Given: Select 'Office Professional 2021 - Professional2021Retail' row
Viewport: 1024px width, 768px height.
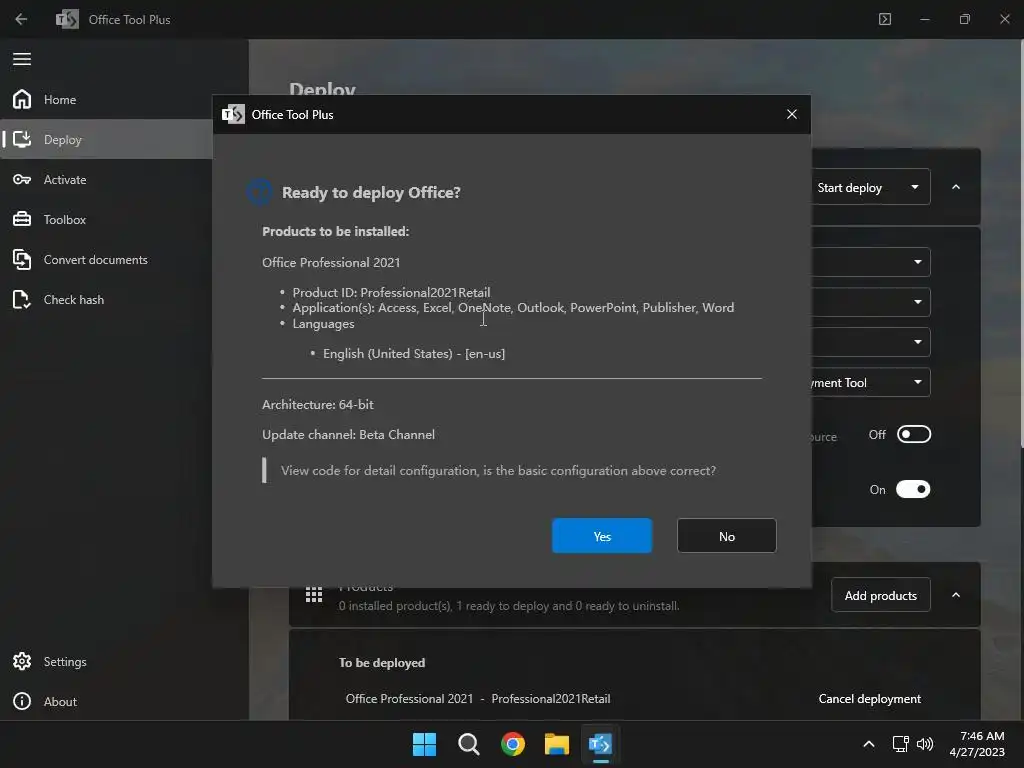Looking at the screenshot, I should 478,699.
